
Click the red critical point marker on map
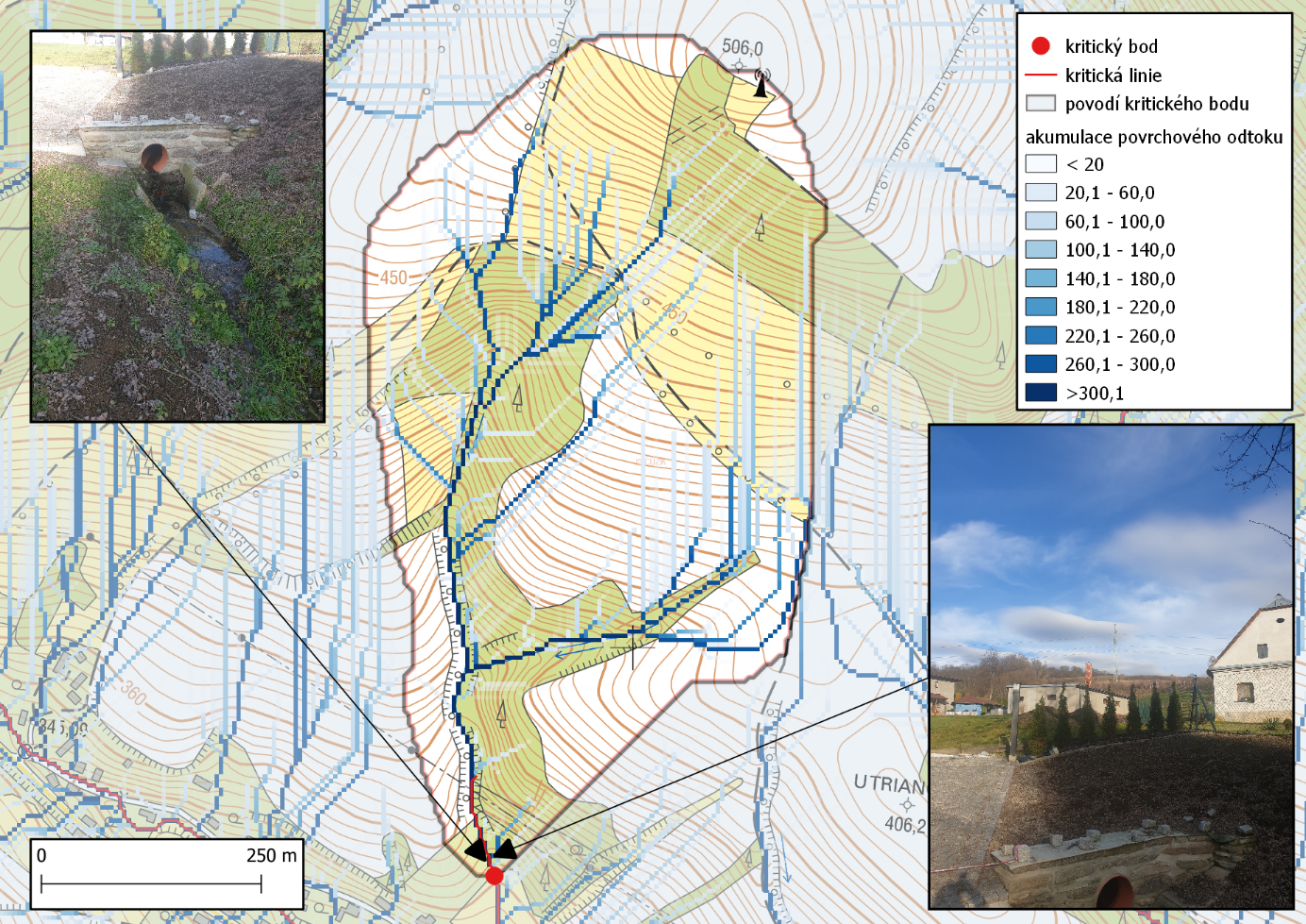494,876
